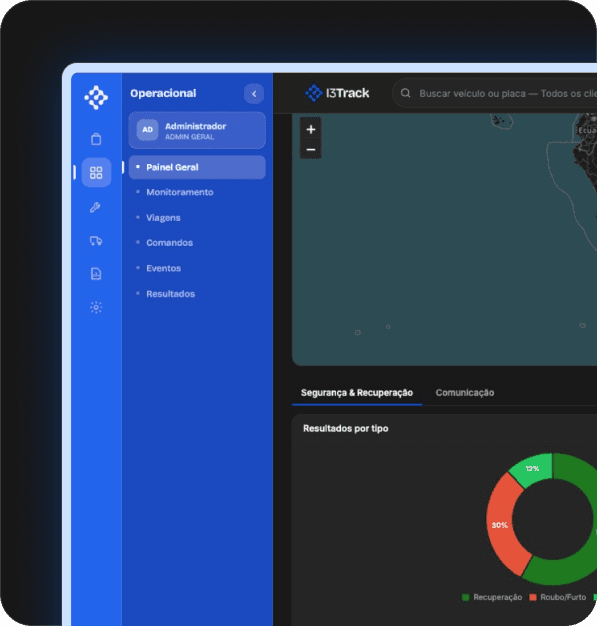This screenshot has width=597, height=626.
Task: Open Eventos menu item
Action: pyautogui.click(x=163, y=268)
